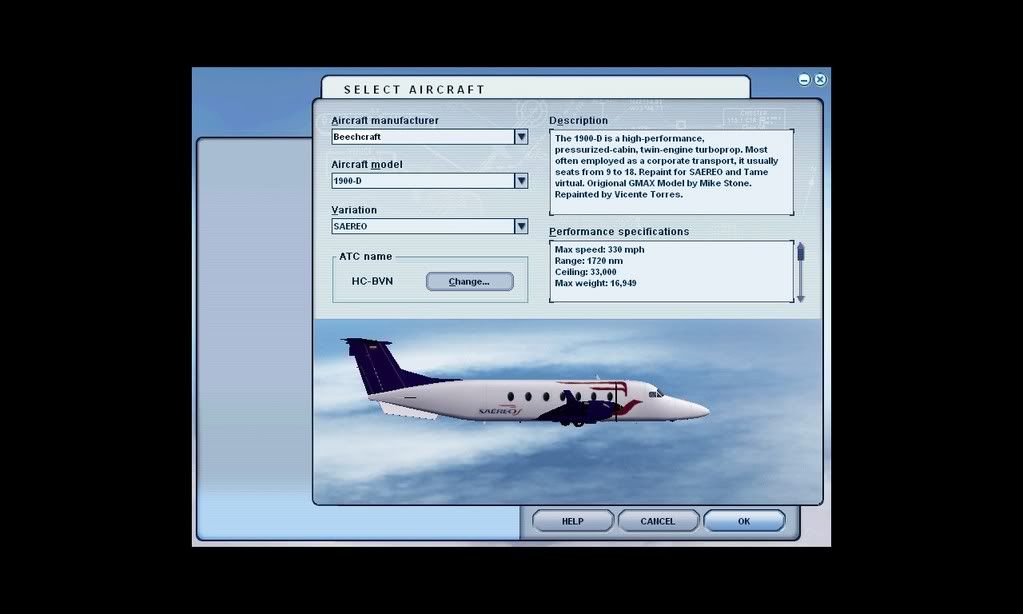This screenshot has width=1023, height=614.
Task: Click the Range: 1720 nm line
Action: 588,260
